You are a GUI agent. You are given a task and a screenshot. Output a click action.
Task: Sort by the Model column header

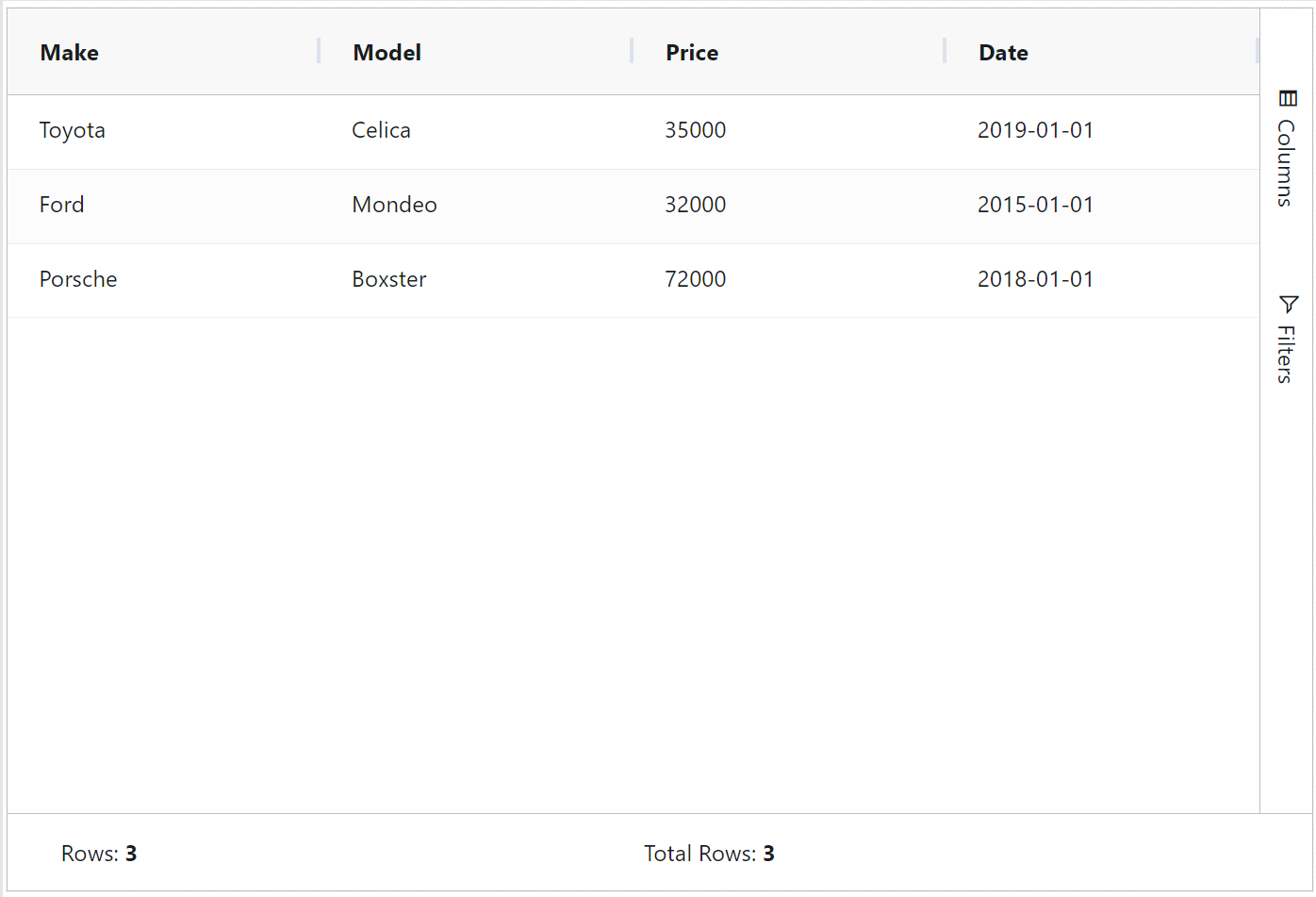tap(387, 53)
